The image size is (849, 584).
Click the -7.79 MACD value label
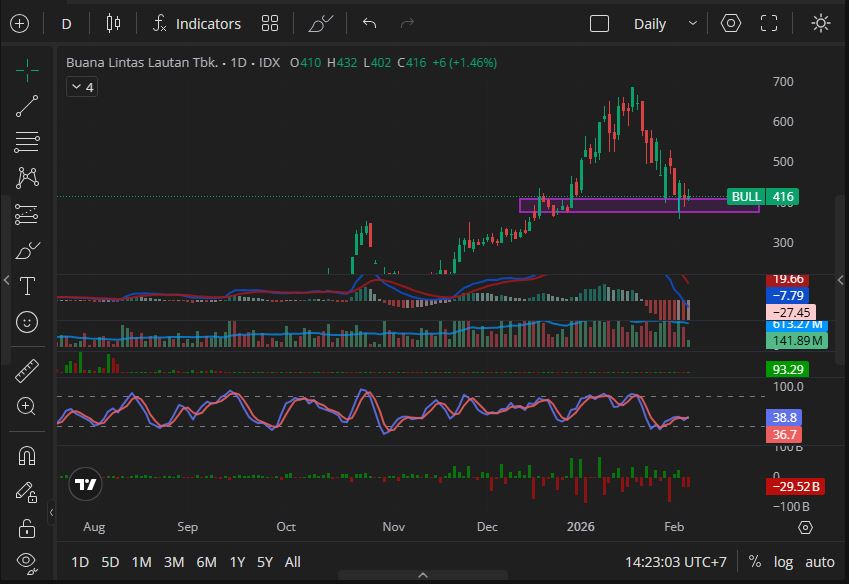pos(787,296)
